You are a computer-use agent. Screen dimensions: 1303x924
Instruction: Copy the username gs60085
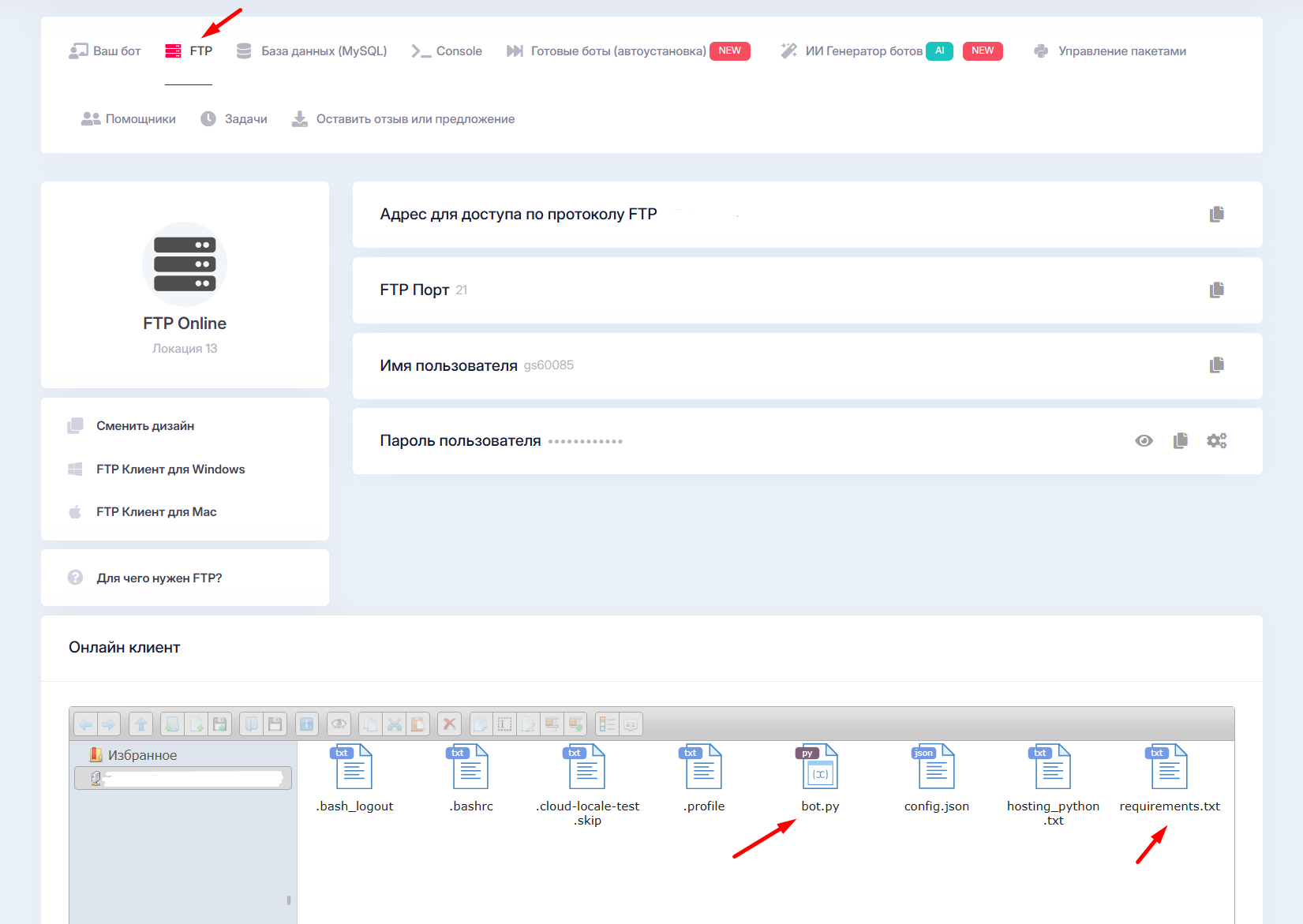tap(1216, 365)
